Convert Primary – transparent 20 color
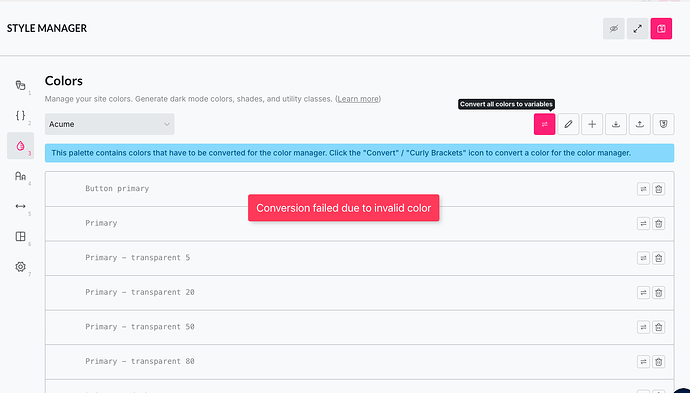Viewport: 690px width, 393px height. 643,293
